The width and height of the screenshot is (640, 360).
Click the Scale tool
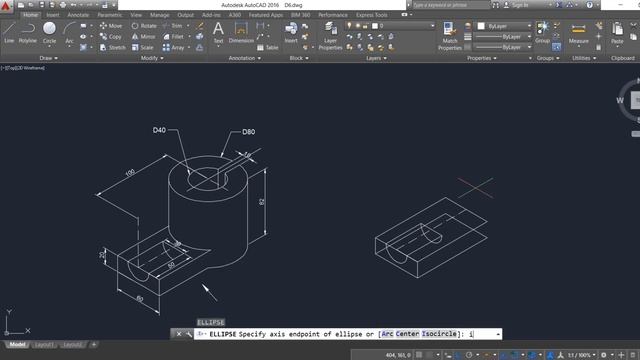coord(142,47)
